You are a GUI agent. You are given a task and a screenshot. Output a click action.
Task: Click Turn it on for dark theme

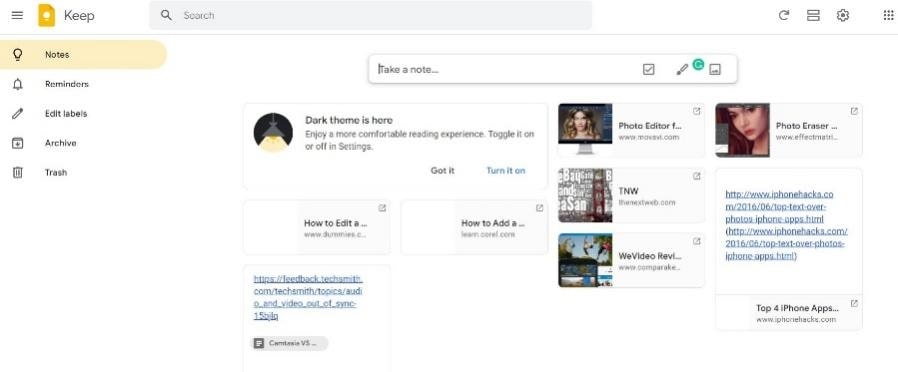pos(506,170)
